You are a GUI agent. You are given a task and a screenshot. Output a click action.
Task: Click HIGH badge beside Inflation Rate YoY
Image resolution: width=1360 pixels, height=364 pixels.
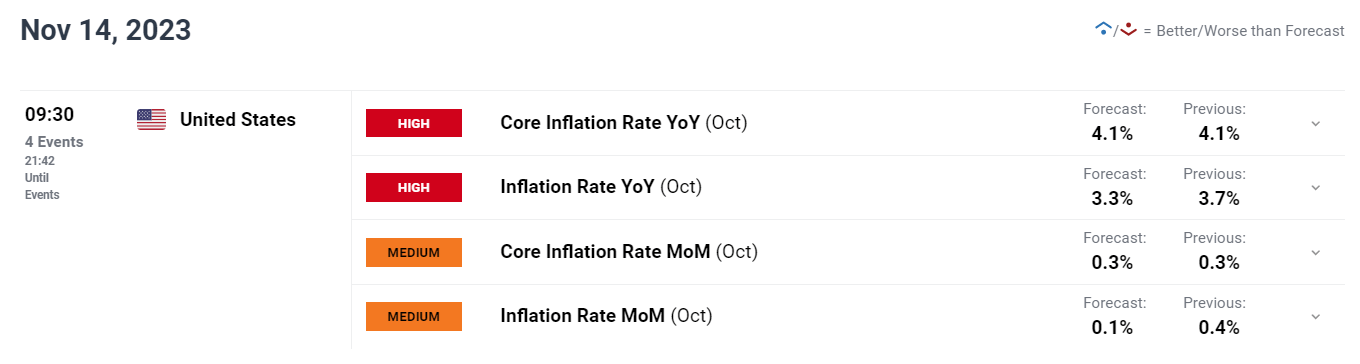coord(414,187)
